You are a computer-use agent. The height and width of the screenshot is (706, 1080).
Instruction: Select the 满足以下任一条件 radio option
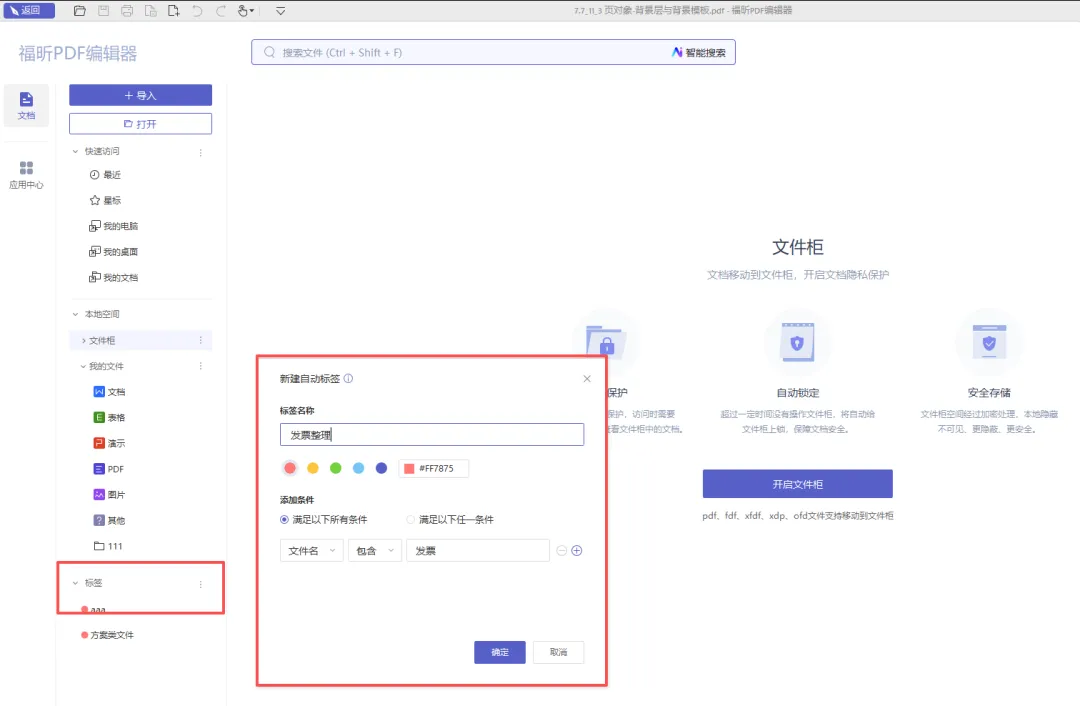coord(411,519)
